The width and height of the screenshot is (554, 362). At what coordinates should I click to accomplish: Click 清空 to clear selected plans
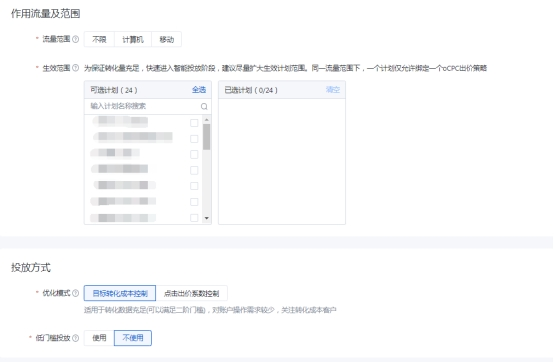tap(333, 90)
